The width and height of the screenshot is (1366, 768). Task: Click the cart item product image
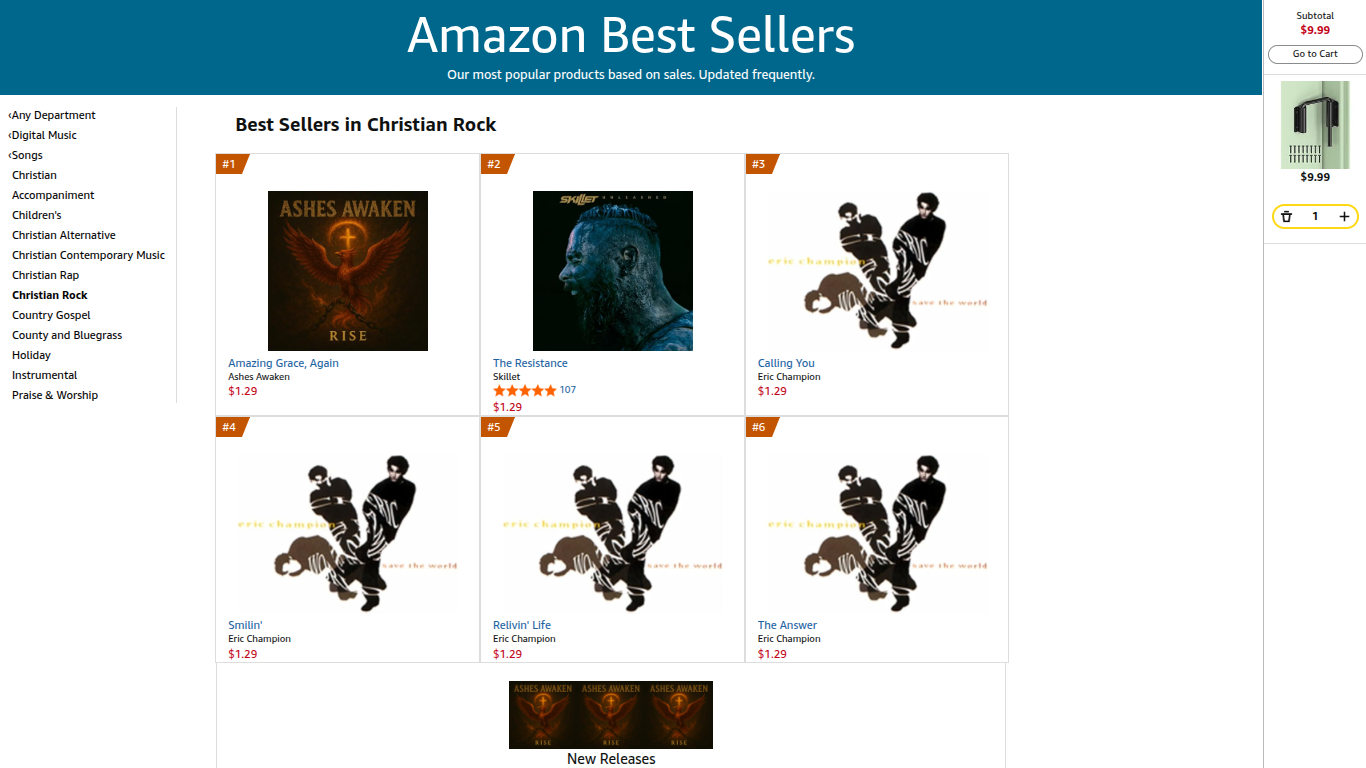click(x=1315, y=125)
